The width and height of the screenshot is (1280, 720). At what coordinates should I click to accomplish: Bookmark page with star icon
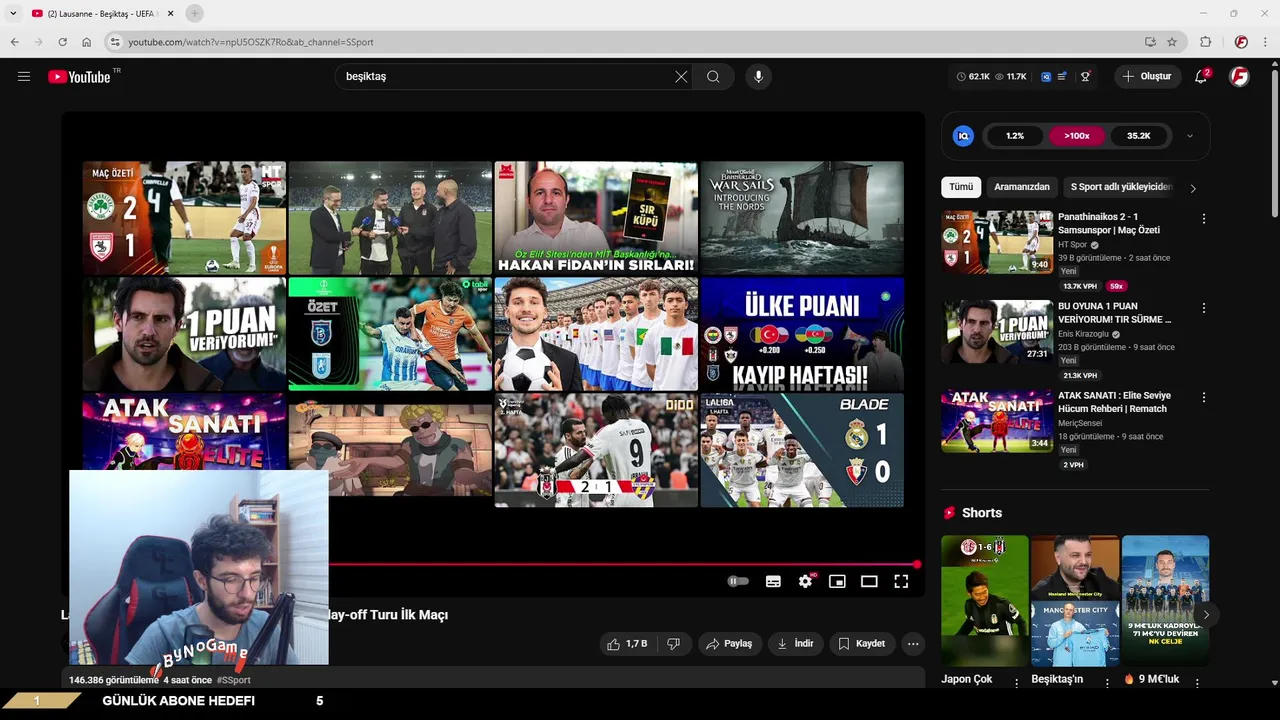point(1172,42)
